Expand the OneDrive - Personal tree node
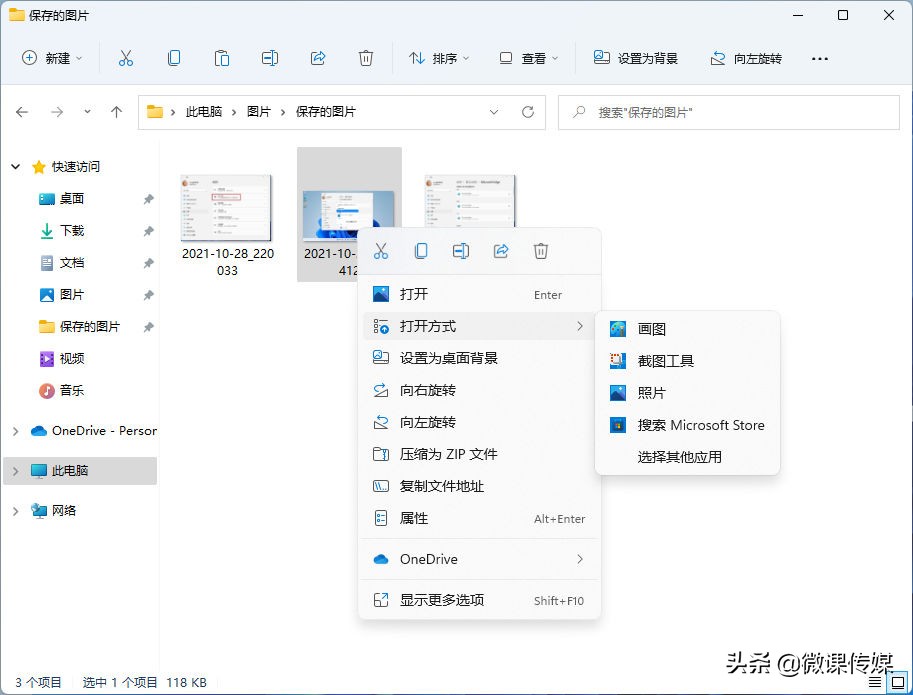Image resolution: width=913 pixels, height=695 pixels. point(16,431)
